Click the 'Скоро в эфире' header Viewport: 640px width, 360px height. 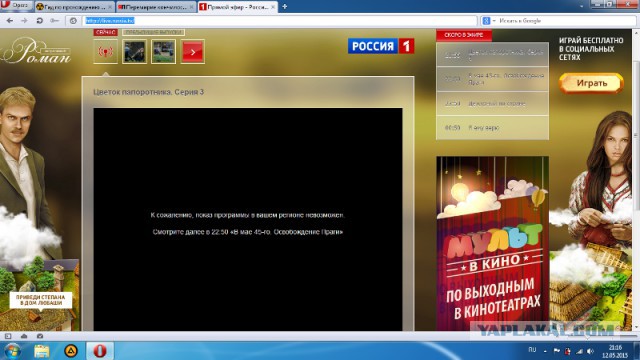tap(464, 35)
